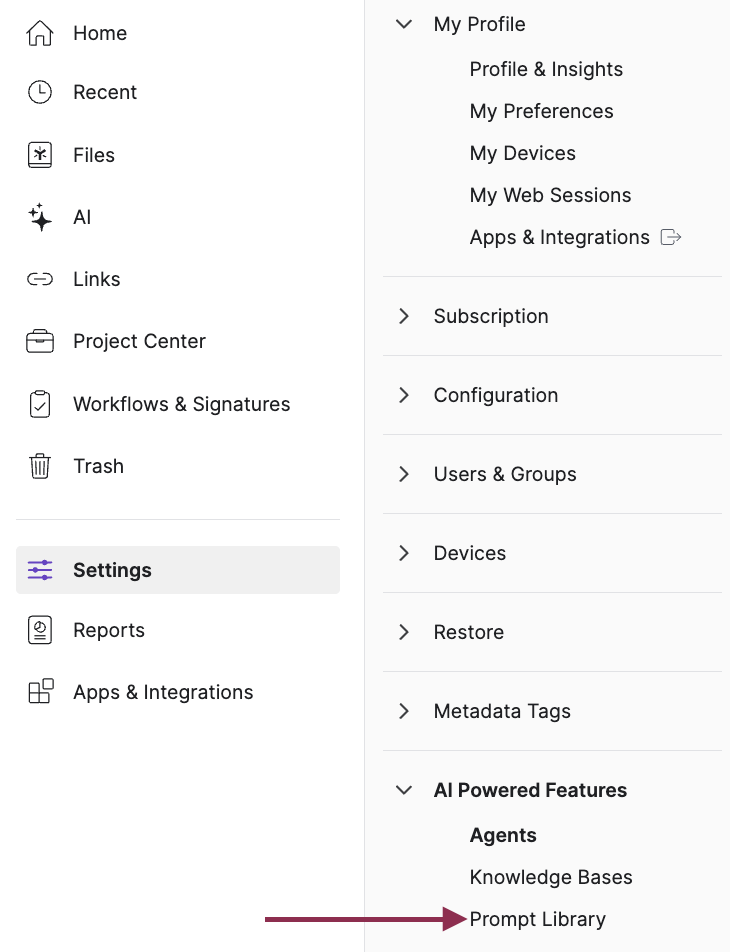Open Prompt Library under AI Powered Features
730x952 pixels.
tap(538, 919)
